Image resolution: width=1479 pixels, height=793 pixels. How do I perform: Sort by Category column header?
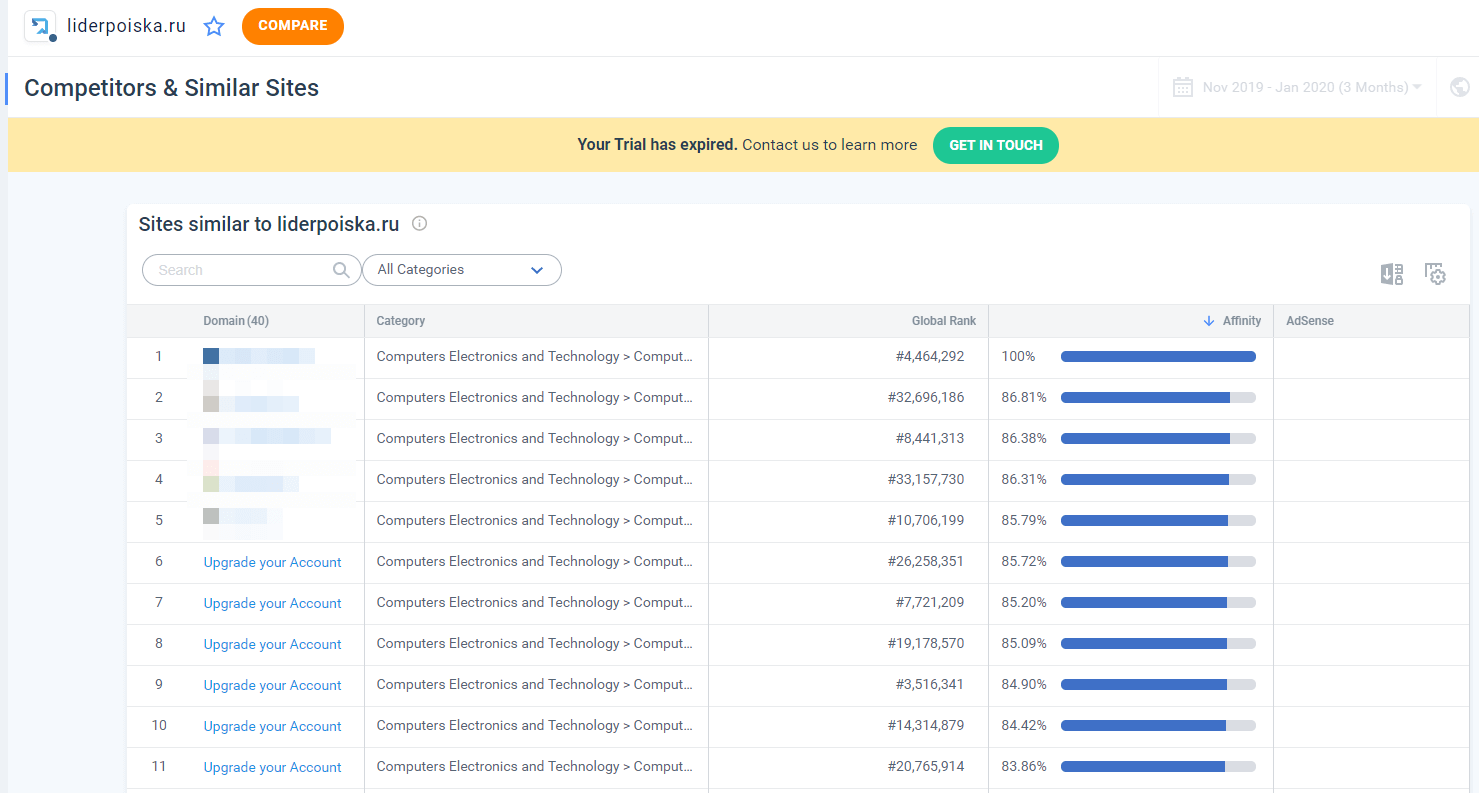tap(401, 321)
